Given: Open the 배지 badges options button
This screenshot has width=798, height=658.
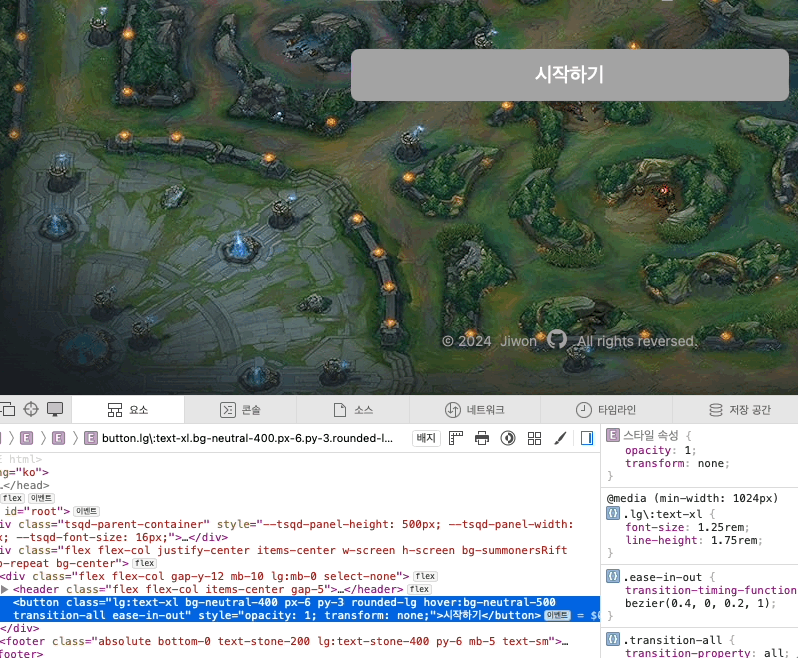Looking at the screenshot, I should point(426,438).
